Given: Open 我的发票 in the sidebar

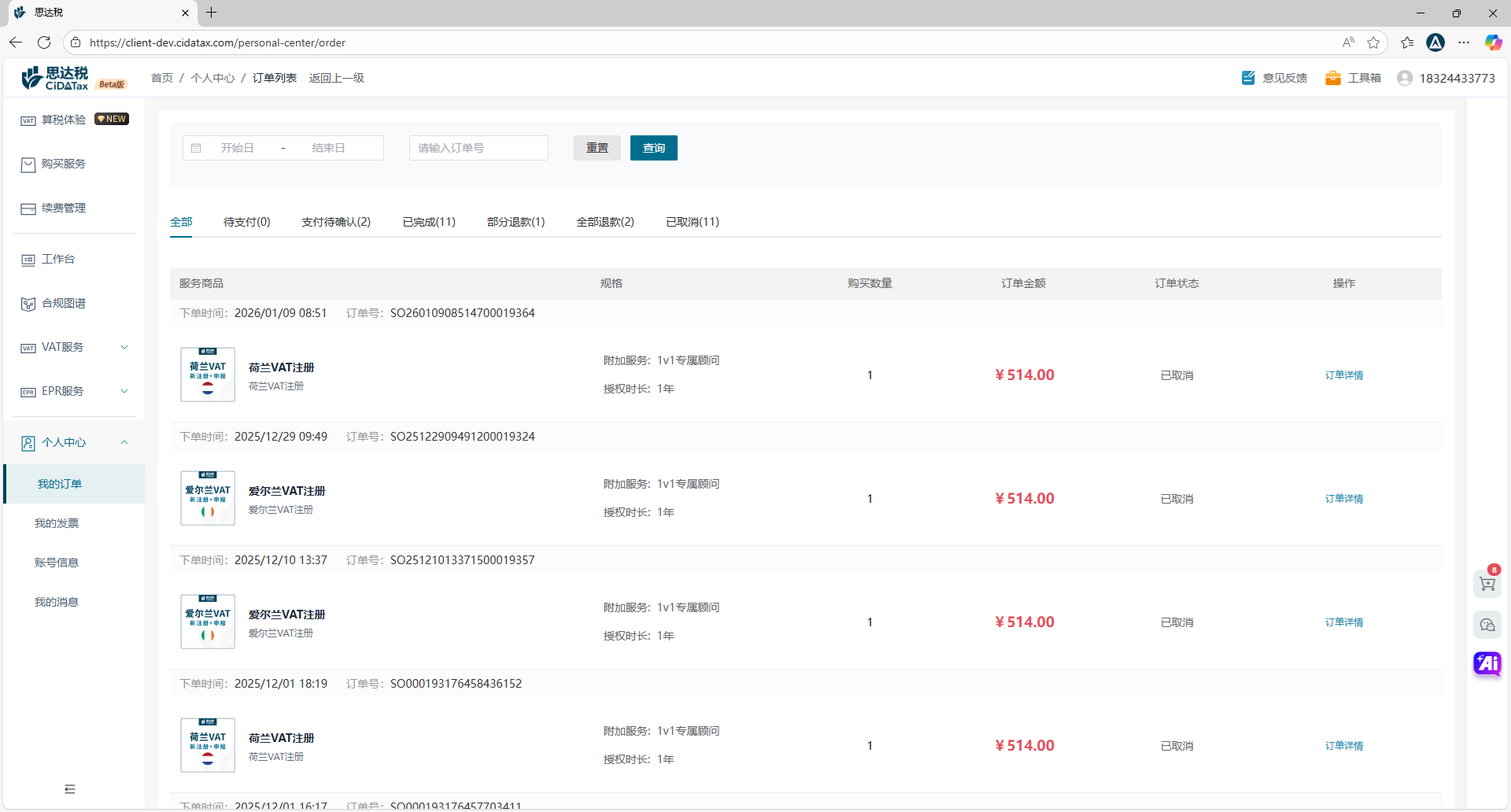Looking at the screenshot, I should (x=57, y=523).
